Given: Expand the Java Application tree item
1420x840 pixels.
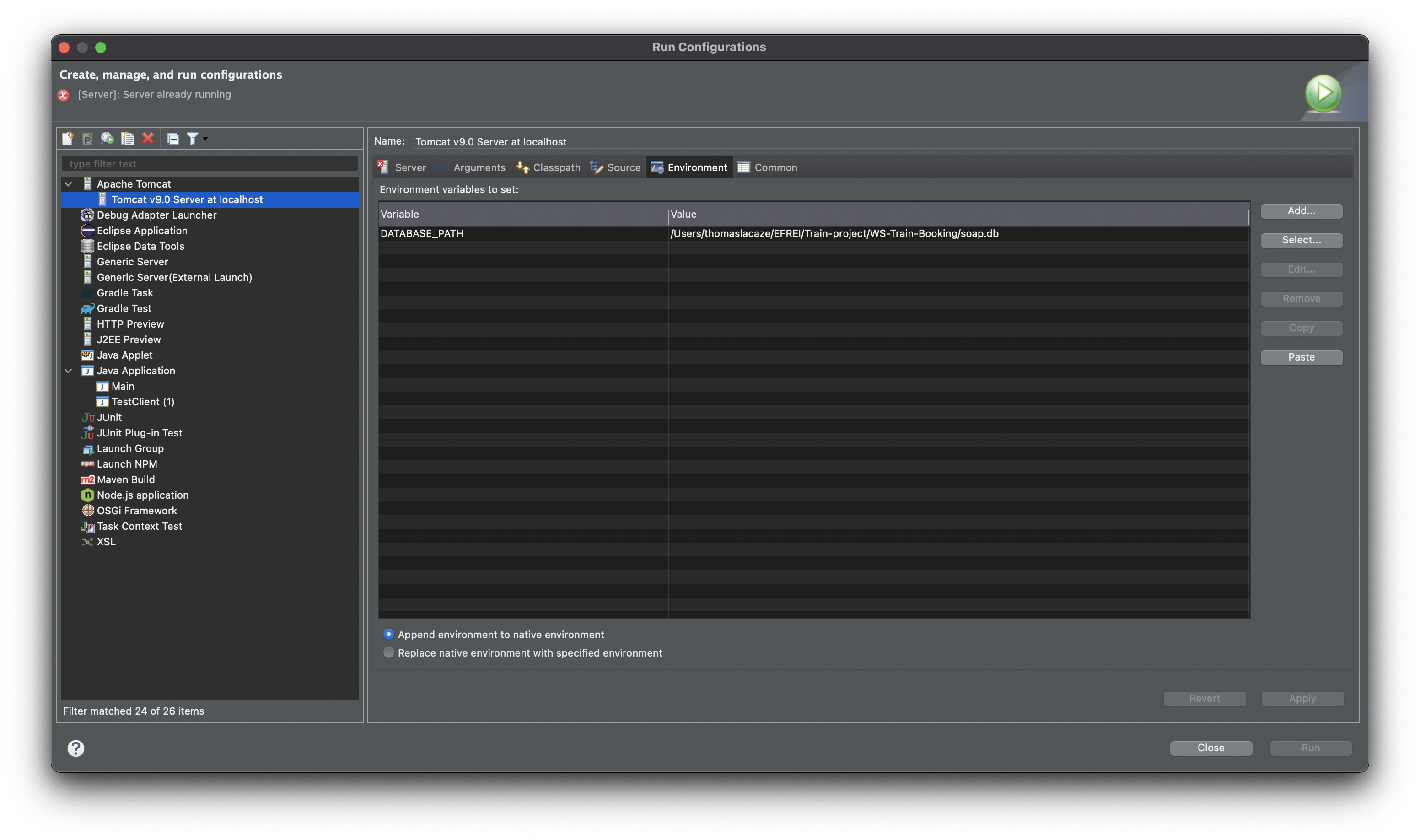Looking at the screenshot, I should click(68, 370).
